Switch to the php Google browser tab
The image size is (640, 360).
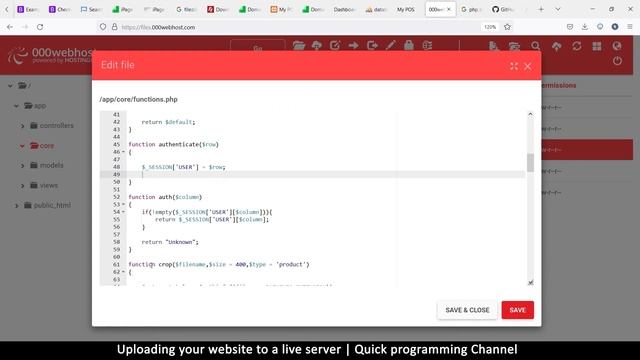471,9
